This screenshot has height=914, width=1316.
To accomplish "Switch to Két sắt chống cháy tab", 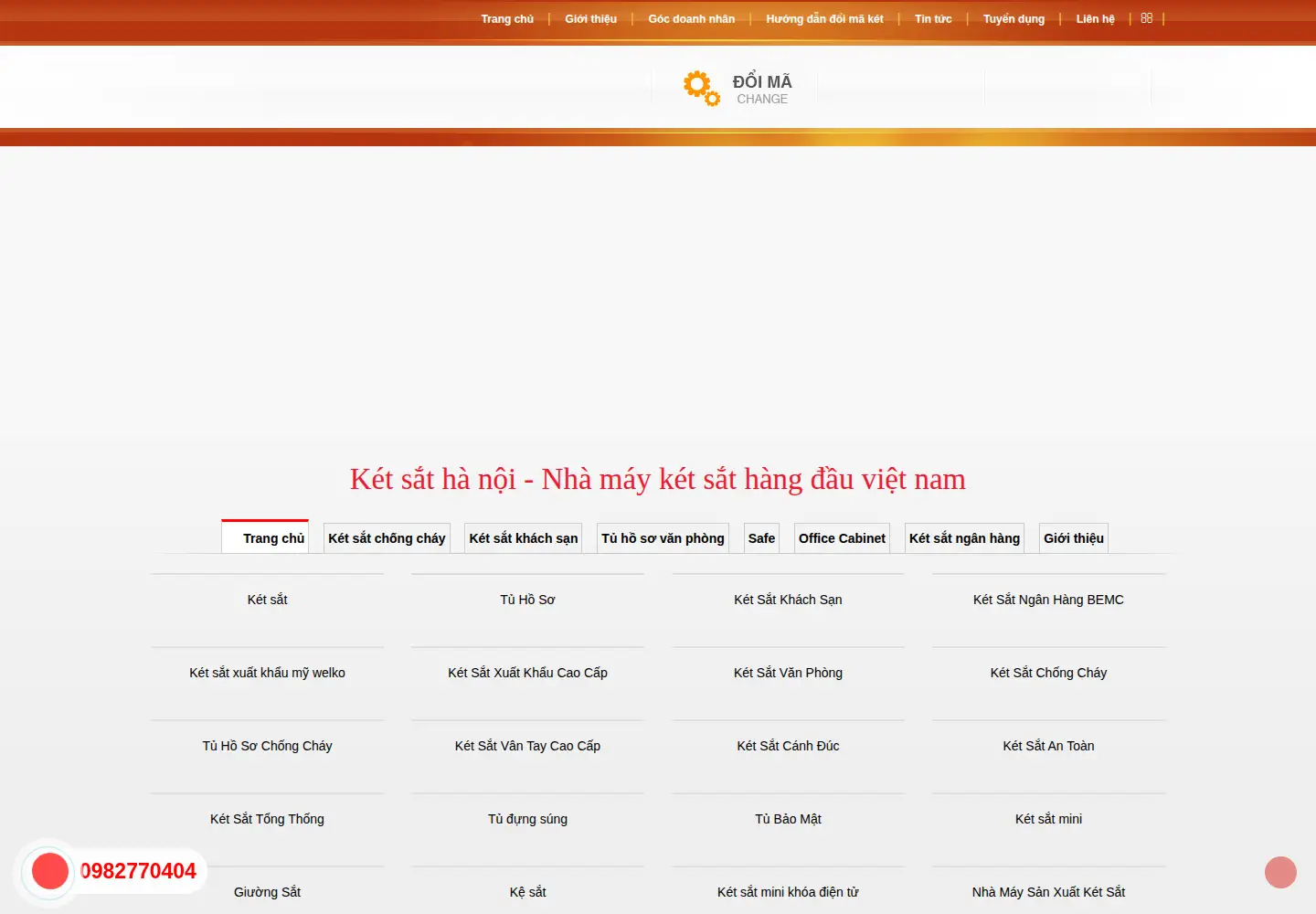I will [x=387, y=538].
